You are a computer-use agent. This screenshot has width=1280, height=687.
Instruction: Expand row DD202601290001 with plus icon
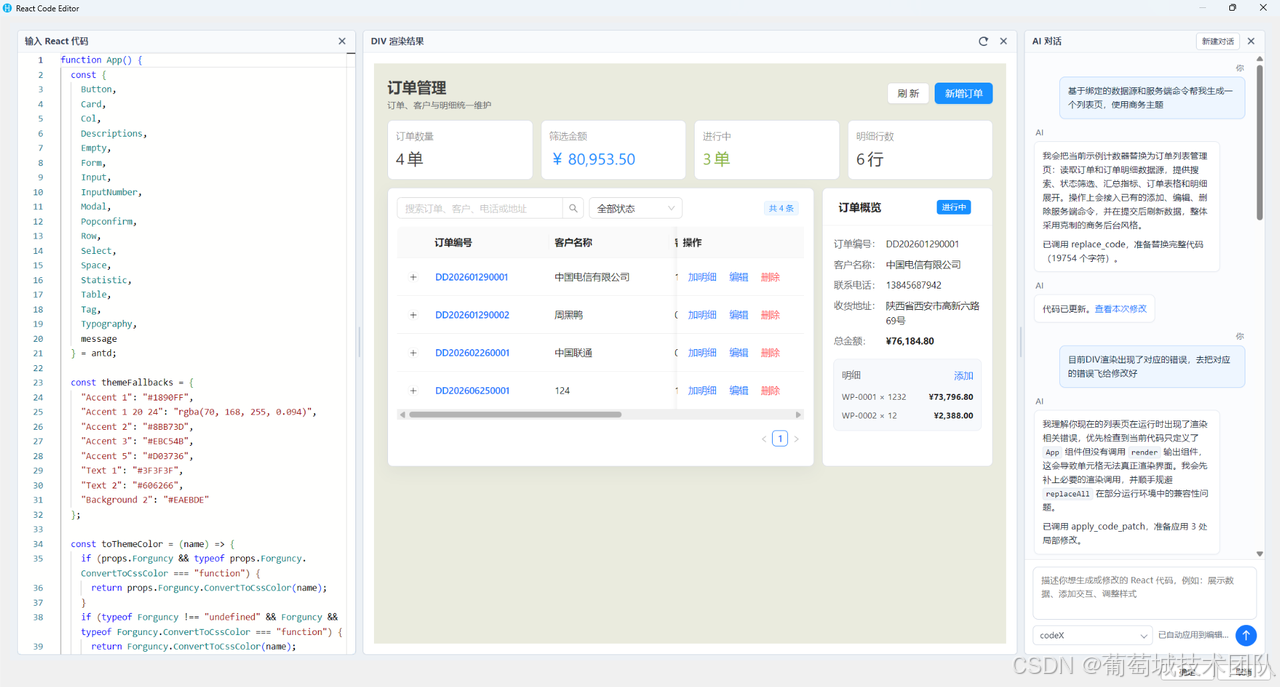coord(413,277)
